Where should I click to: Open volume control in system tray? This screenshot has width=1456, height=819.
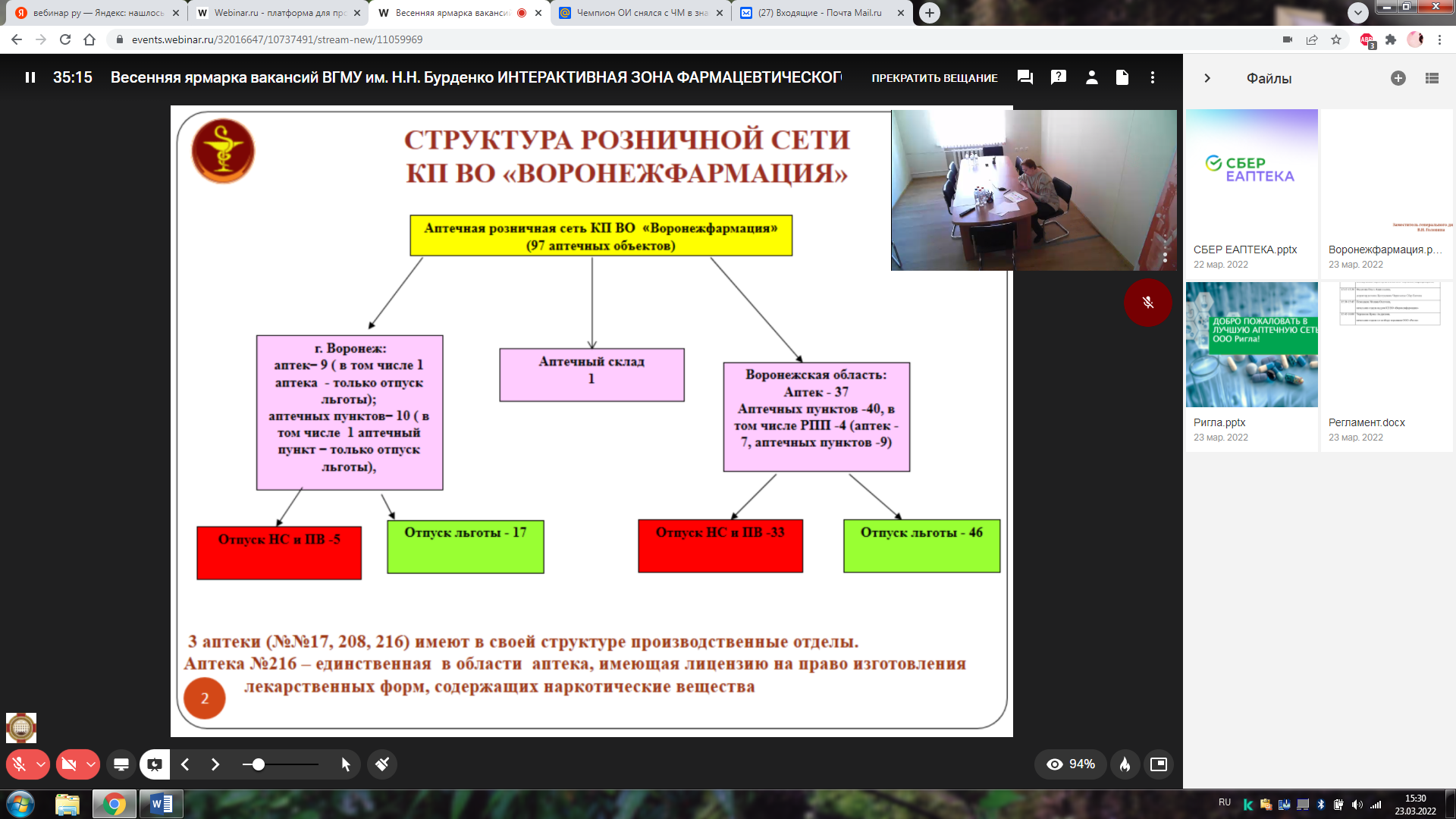coord(1357,805)
